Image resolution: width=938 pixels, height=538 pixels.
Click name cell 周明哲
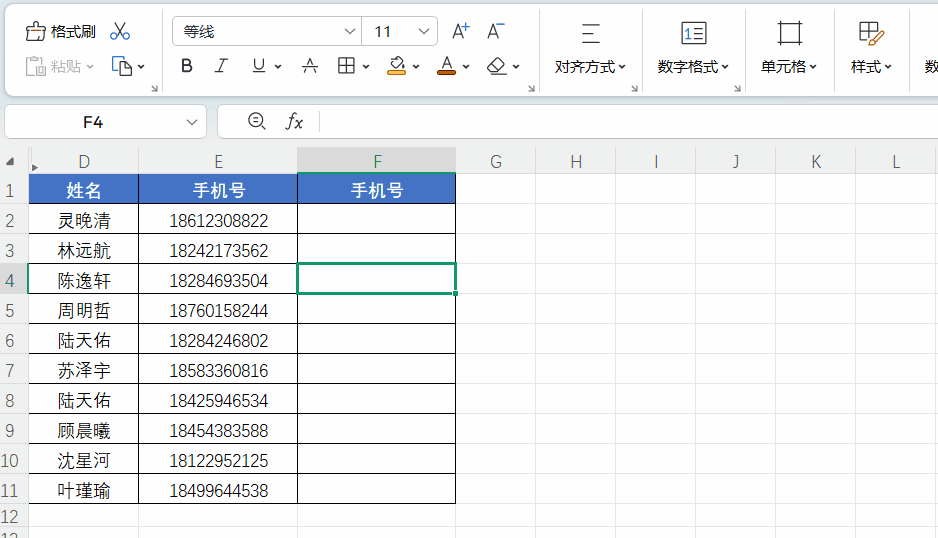tap(84, 310)
